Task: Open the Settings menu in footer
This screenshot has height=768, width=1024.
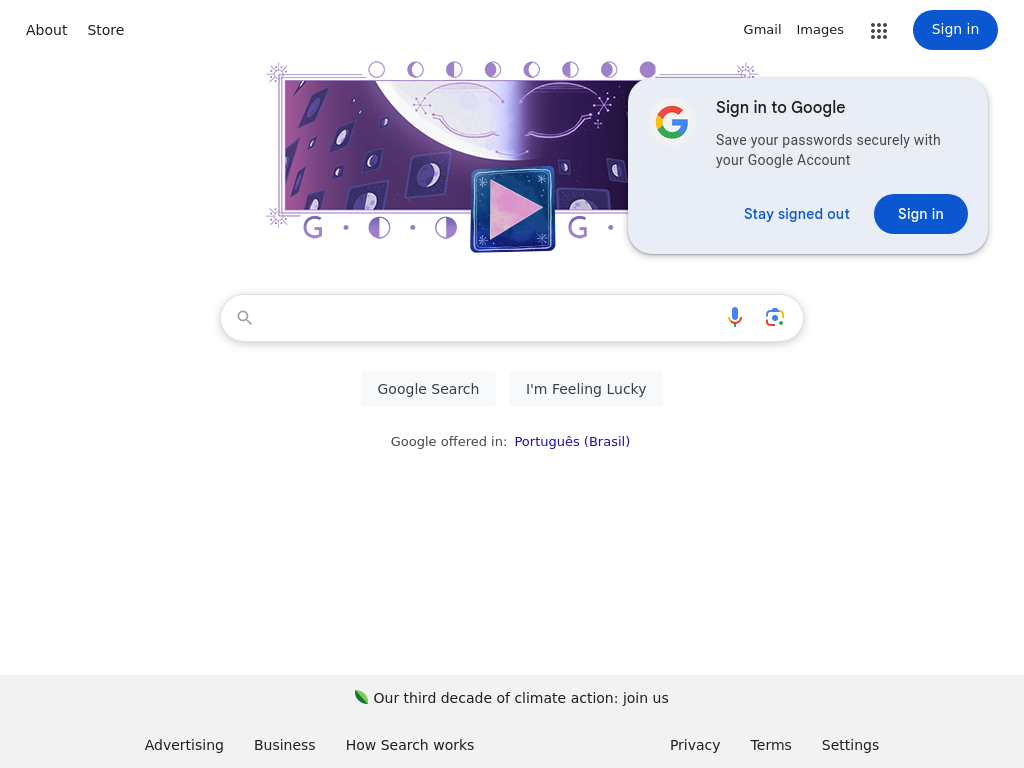Action: pos(850,745)
